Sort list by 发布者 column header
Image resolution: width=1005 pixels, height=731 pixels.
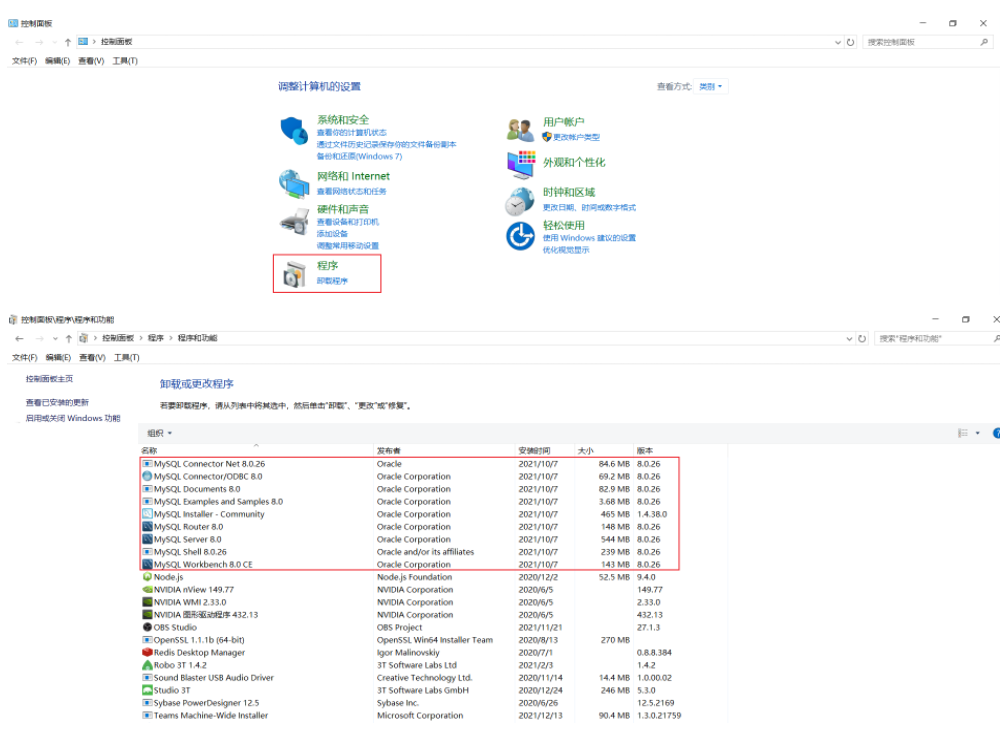(x=445, y=450)
